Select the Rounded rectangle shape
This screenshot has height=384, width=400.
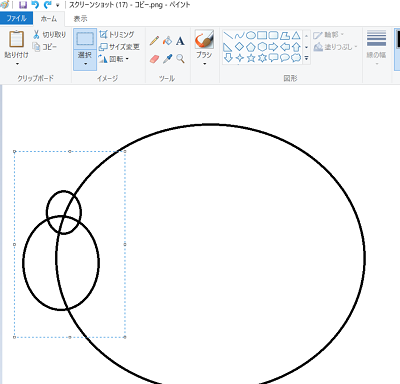(x=273, y=35)
